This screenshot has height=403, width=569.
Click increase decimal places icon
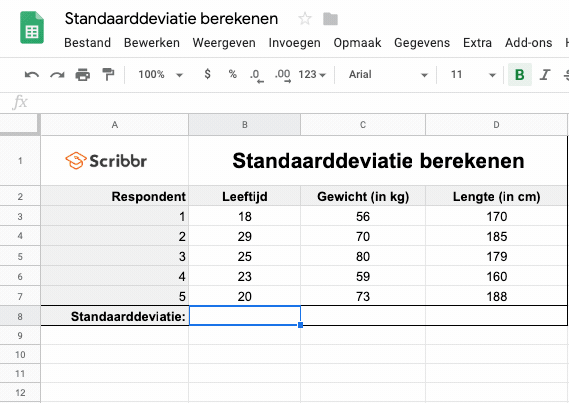pos(283,75)
